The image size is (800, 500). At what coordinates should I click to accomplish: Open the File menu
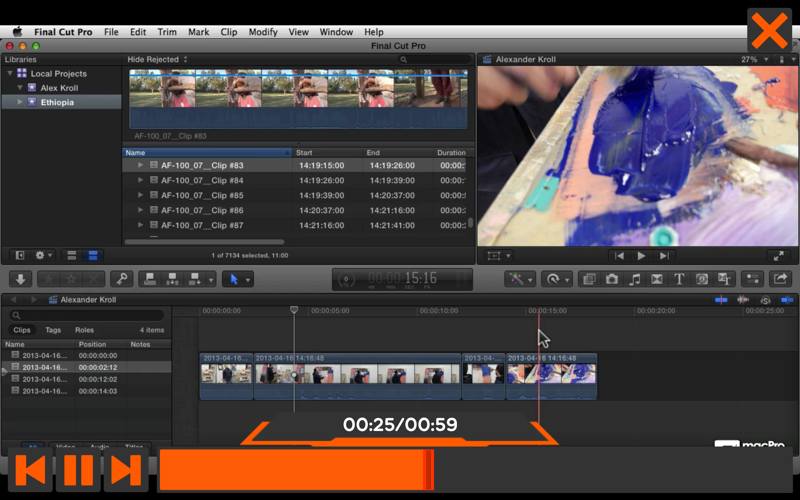111,32
